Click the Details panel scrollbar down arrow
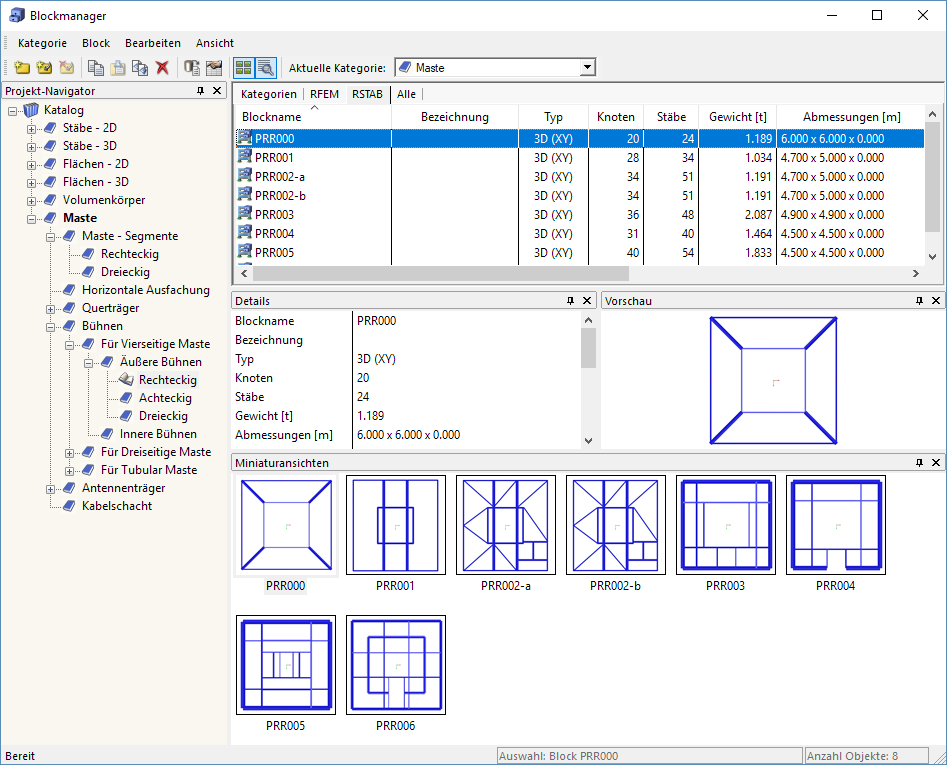947x765 pixels. point(589,441)
